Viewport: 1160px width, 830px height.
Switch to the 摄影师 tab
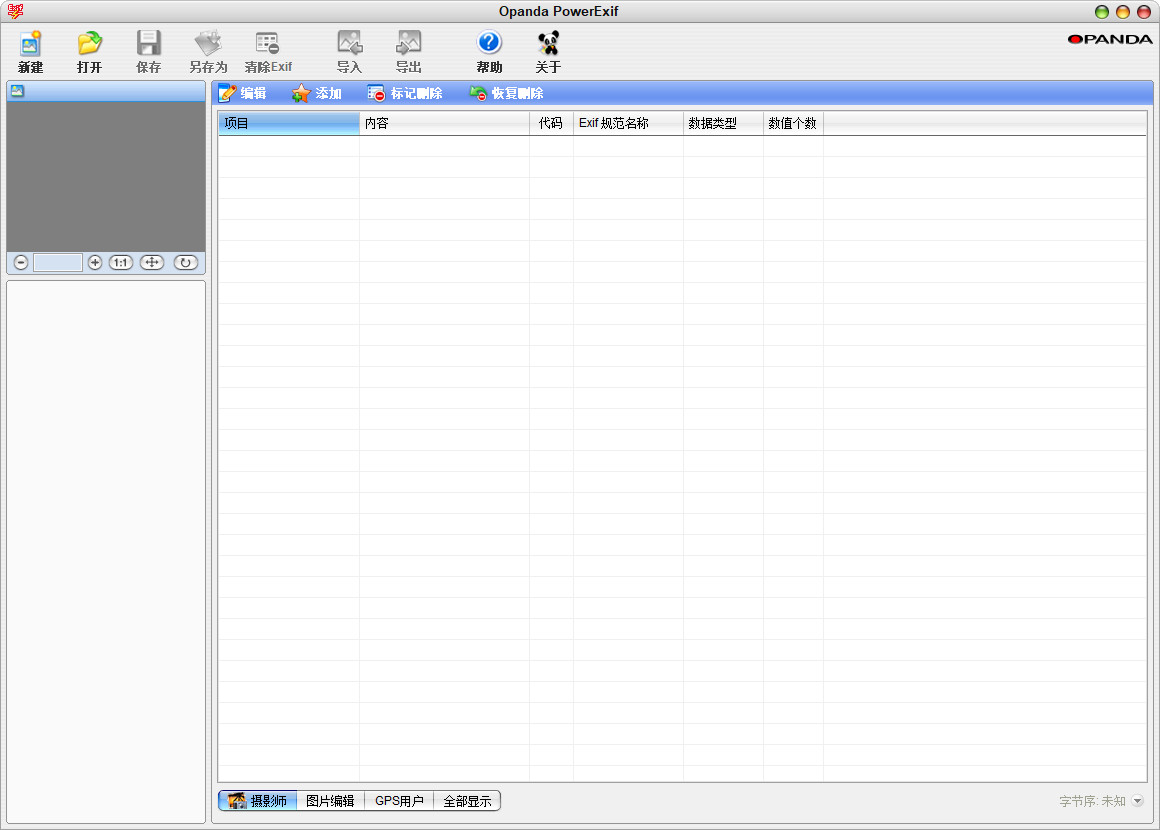point(257,800)
